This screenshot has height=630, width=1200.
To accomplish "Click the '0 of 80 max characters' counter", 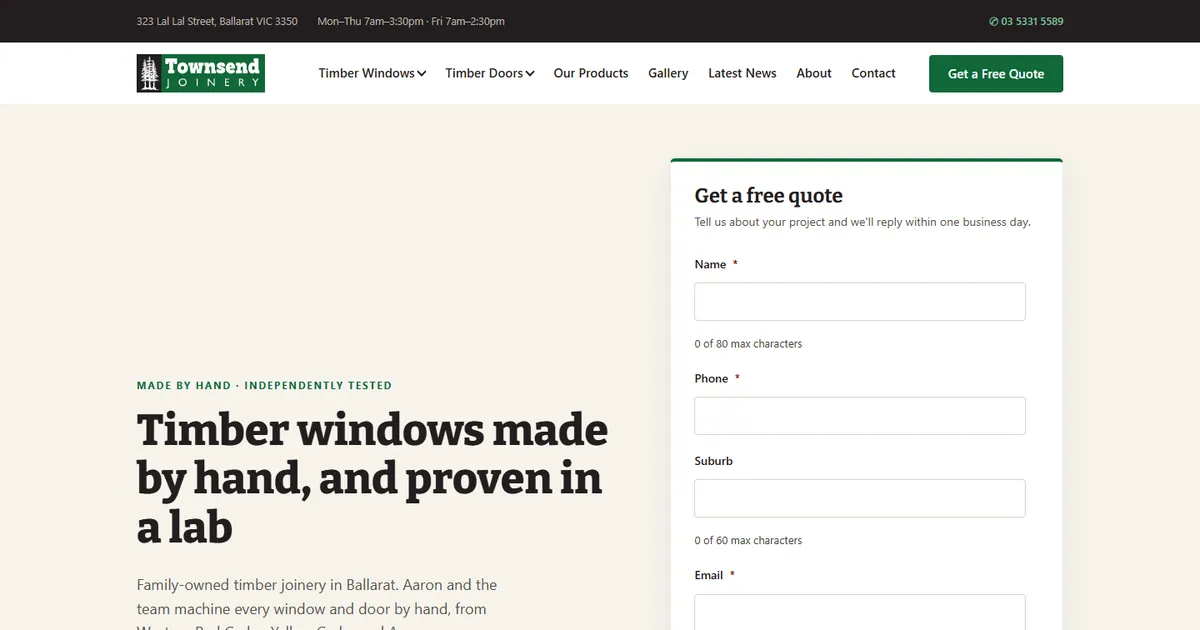I will tap(748, 344).
